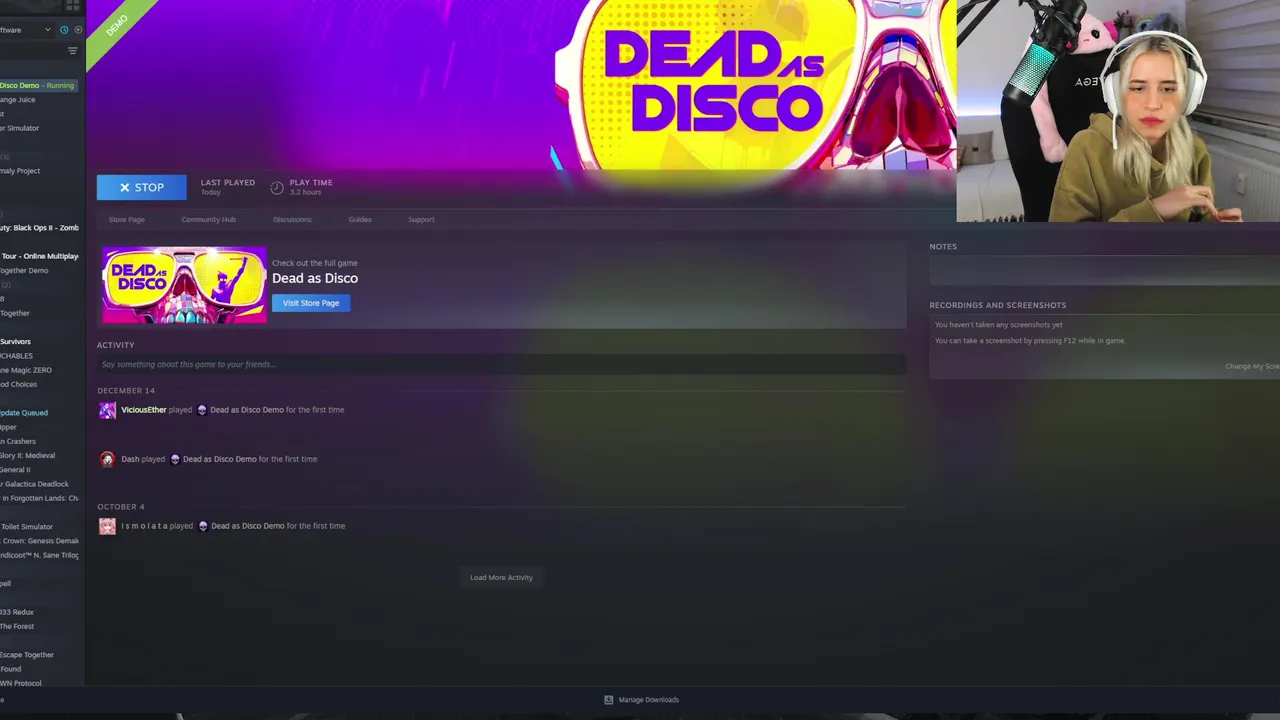Select the WN Protocol library entry

[21, 683]
